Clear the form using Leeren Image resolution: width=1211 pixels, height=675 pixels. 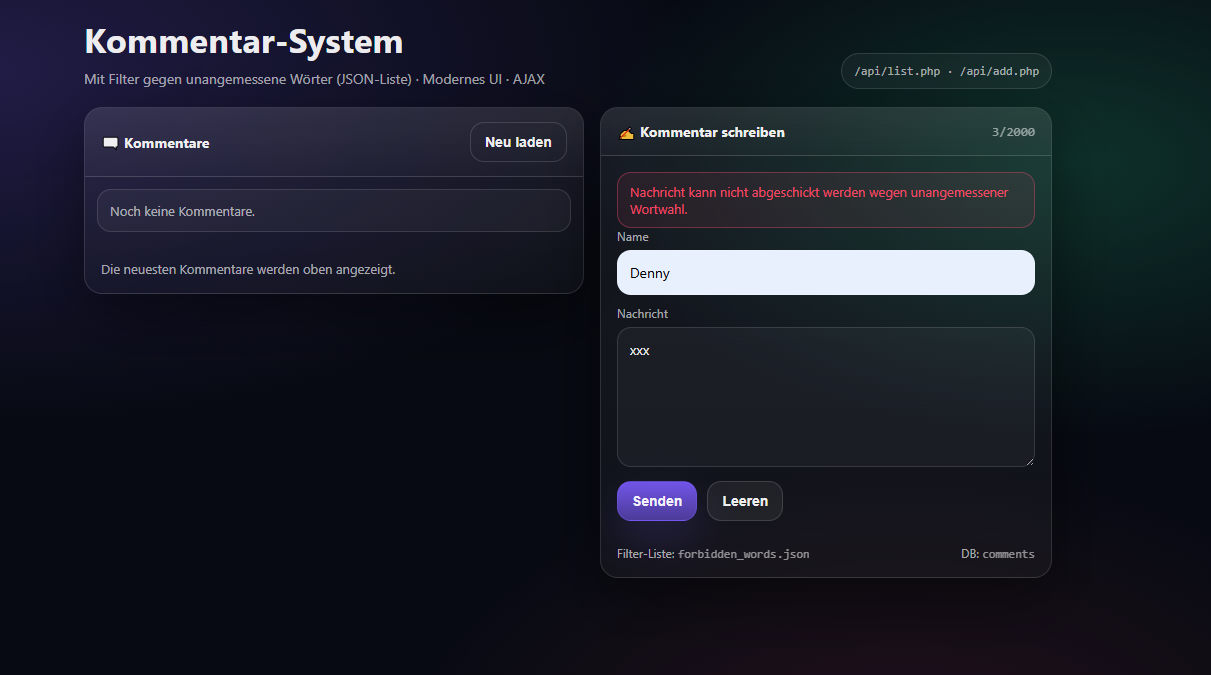(744, 501)
